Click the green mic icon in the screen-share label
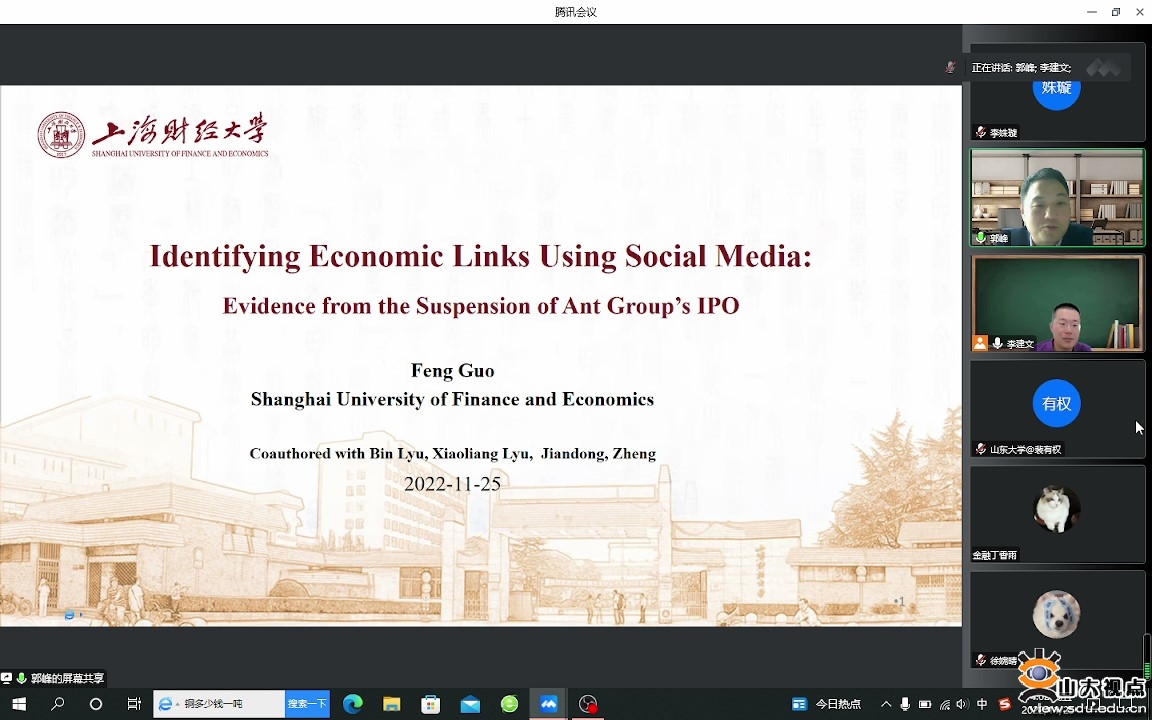This screenshot has width=1152, height=720. [x=21, y=678]
